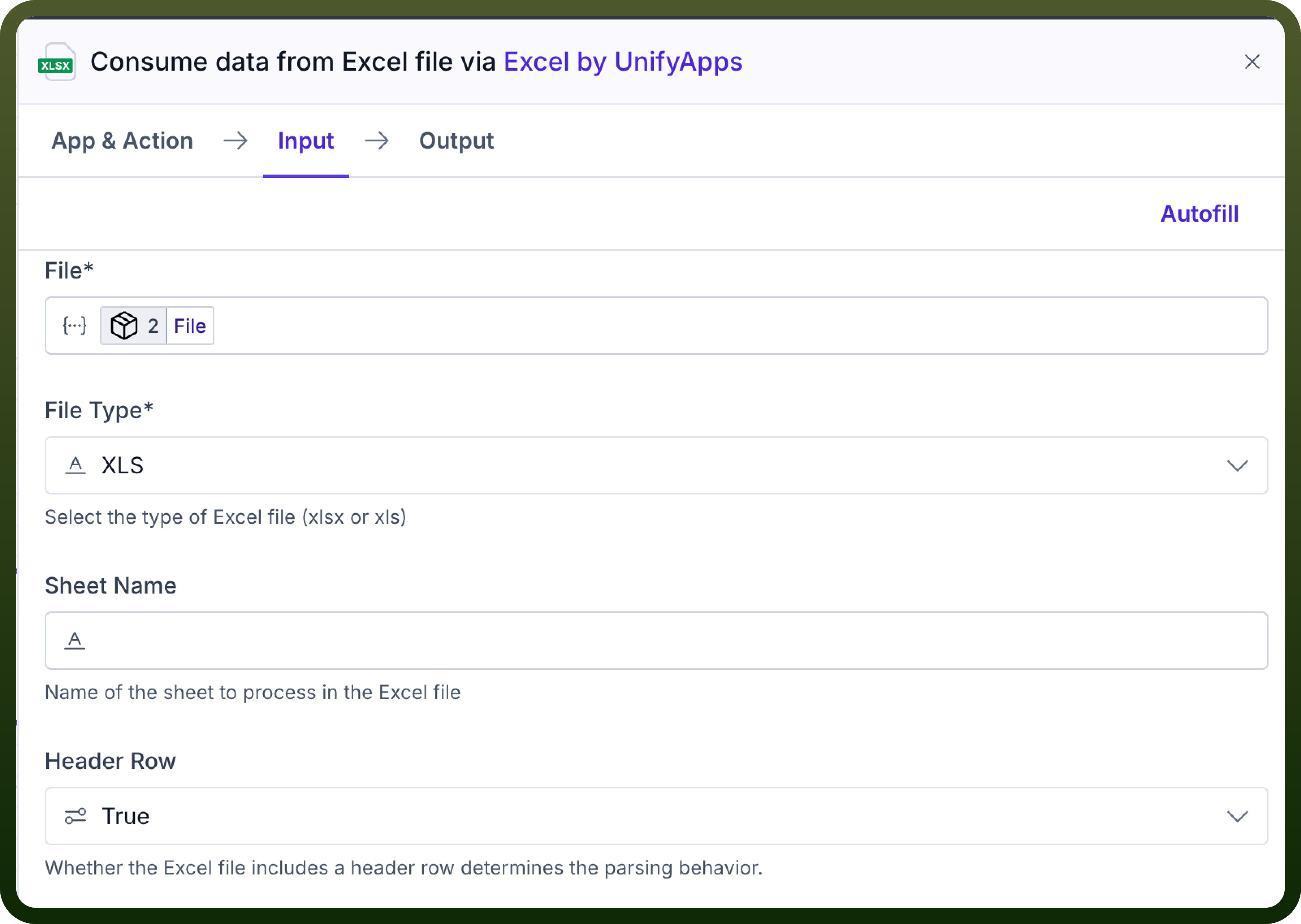Viewport: 1301px width, 924px height.
Task: Go to the Output tab
Action: [456, 140]
